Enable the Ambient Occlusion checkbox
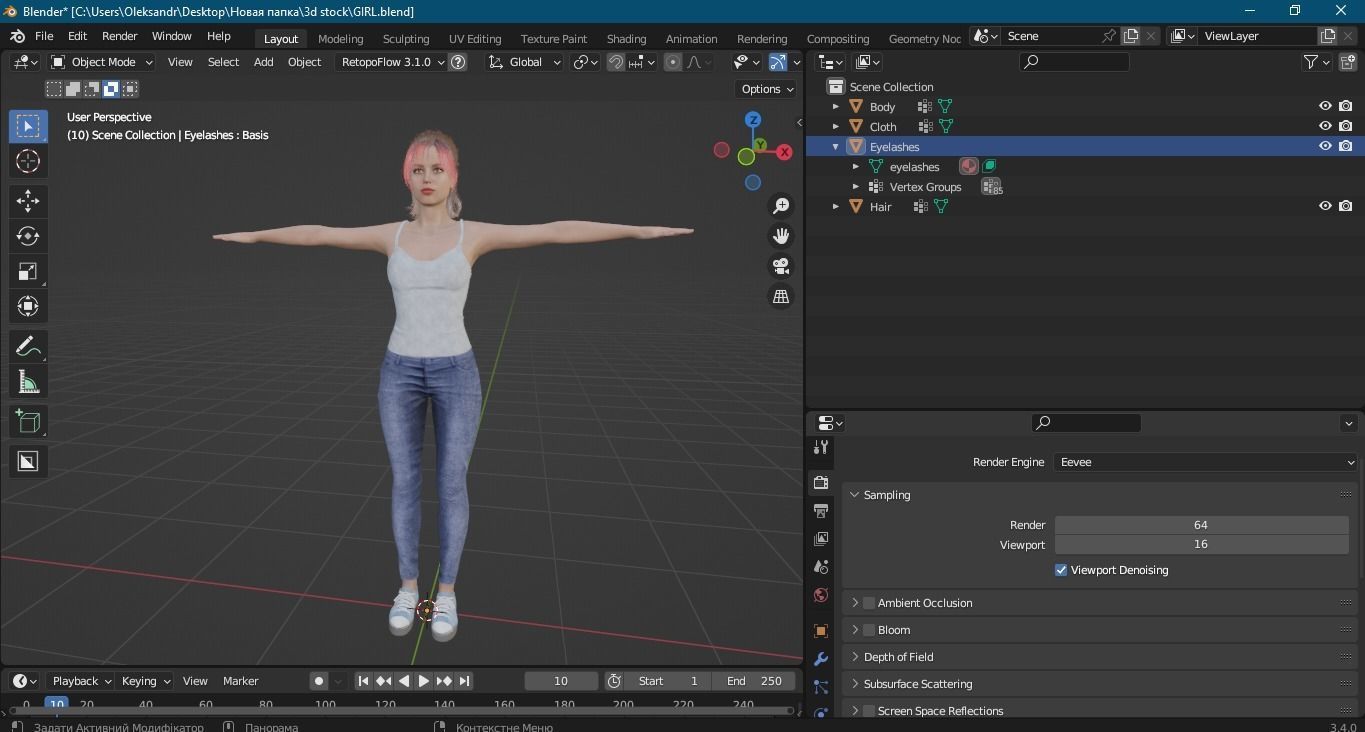 coord(869,603)
